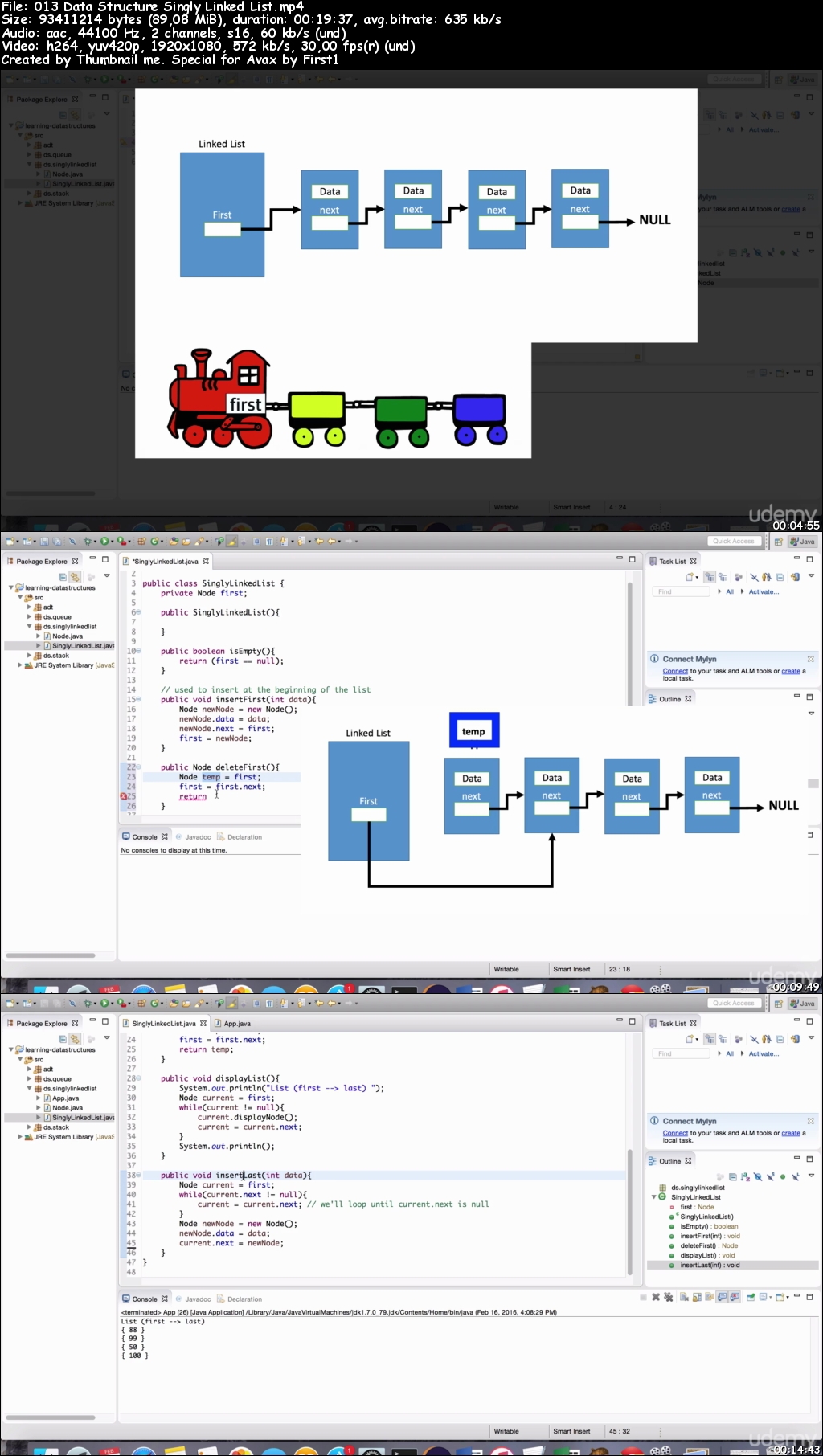The height and width of the screenshot is (1456, 823).
Task: Toggle Categorized presentation icon in 00:14:43 Task List
Action: [710, 1039]
